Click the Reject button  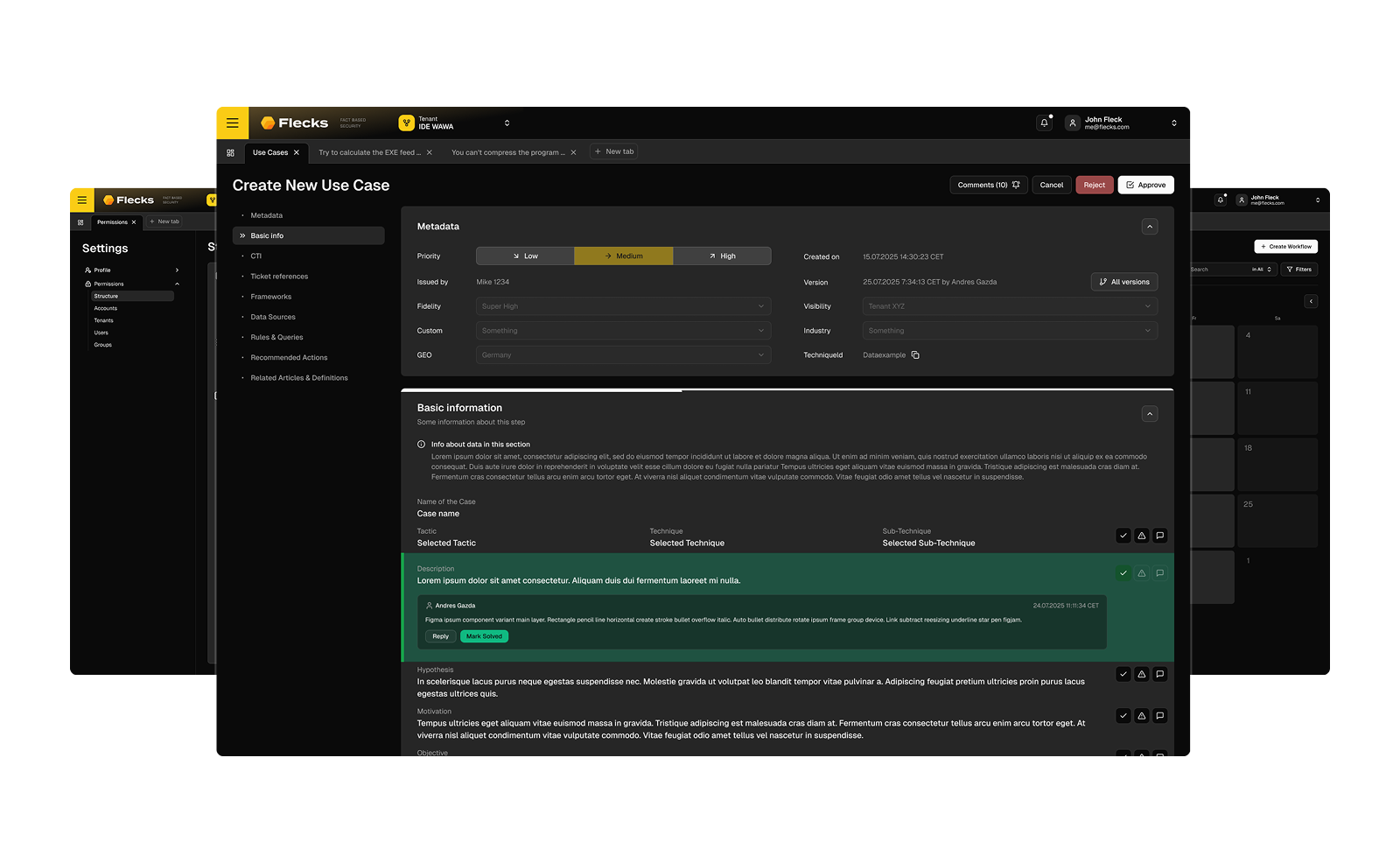[1094, 186]
